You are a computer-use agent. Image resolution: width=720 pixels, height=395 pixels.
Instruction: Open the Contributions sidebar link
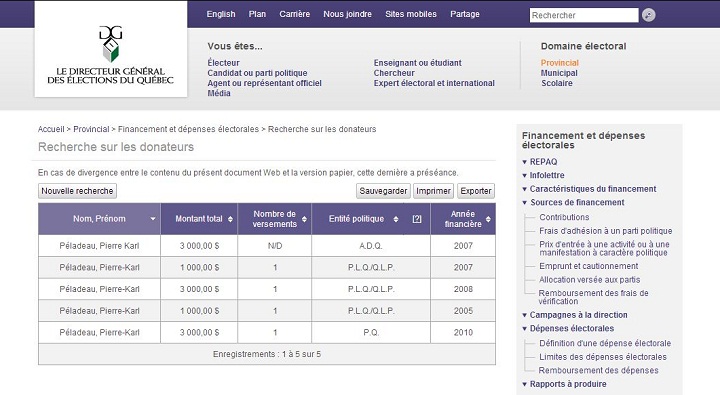click(564, 217)
